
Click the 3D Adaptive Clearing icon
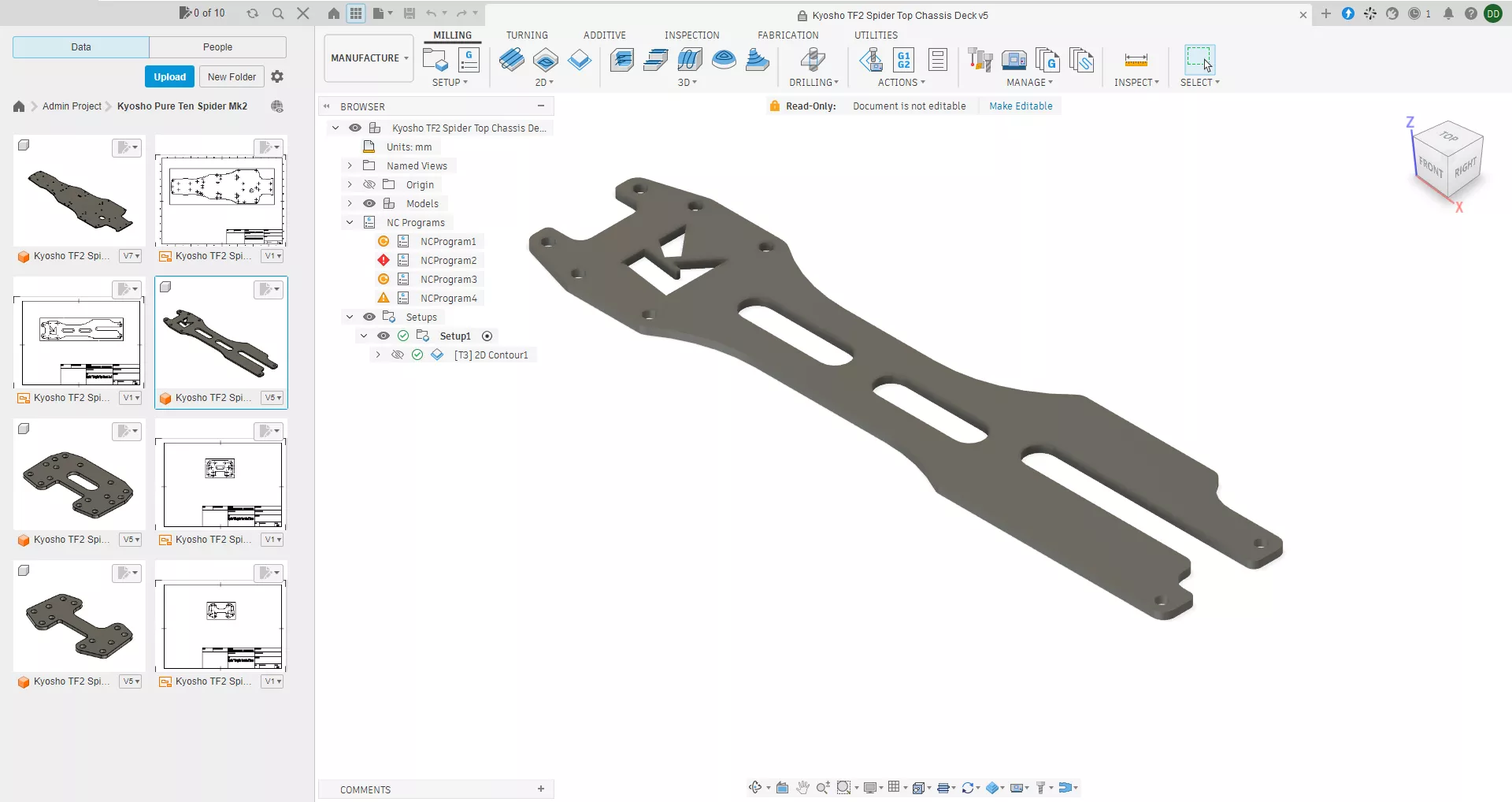(622, 60)
